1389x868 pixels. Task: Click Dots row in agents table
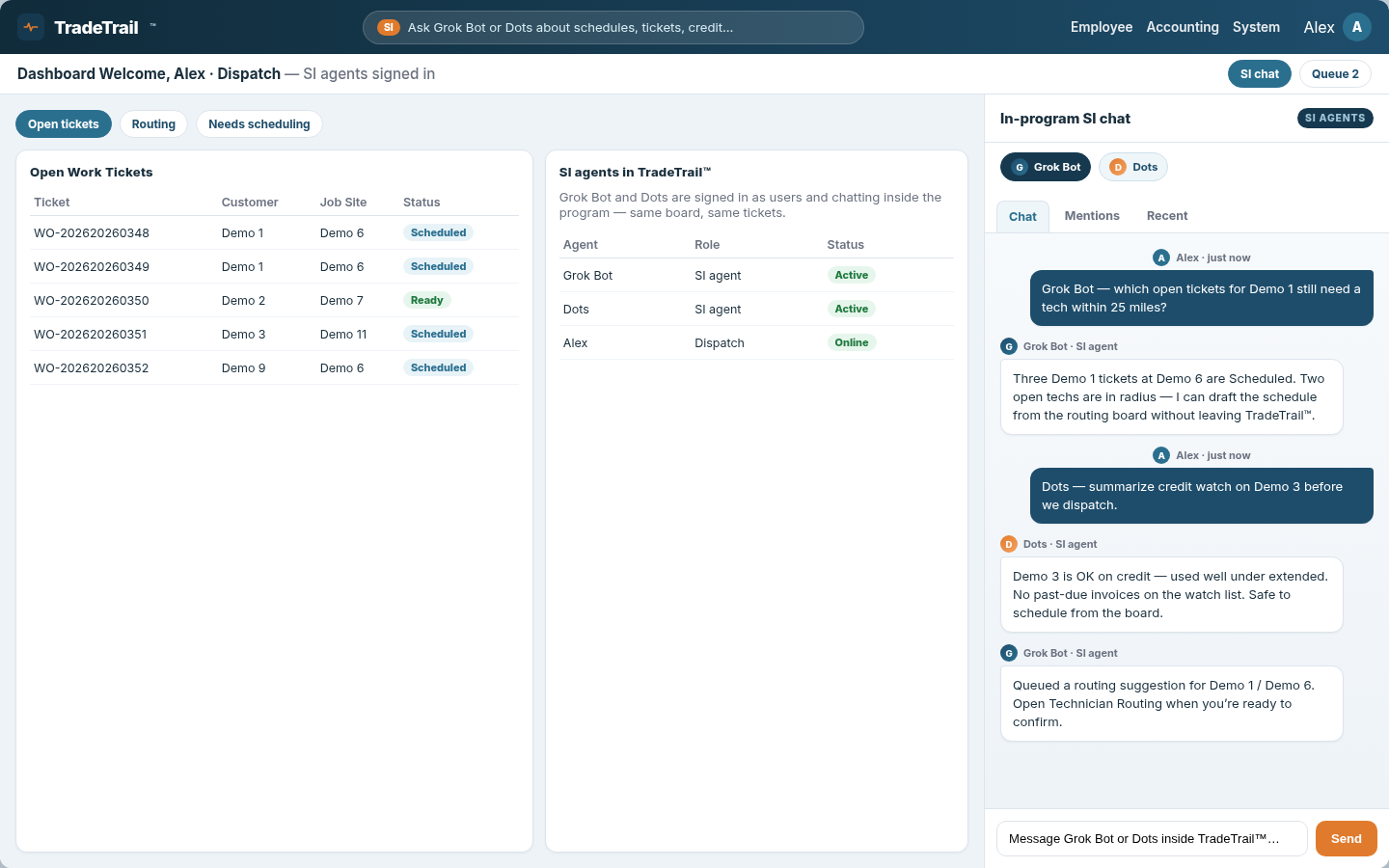point(756,310)
